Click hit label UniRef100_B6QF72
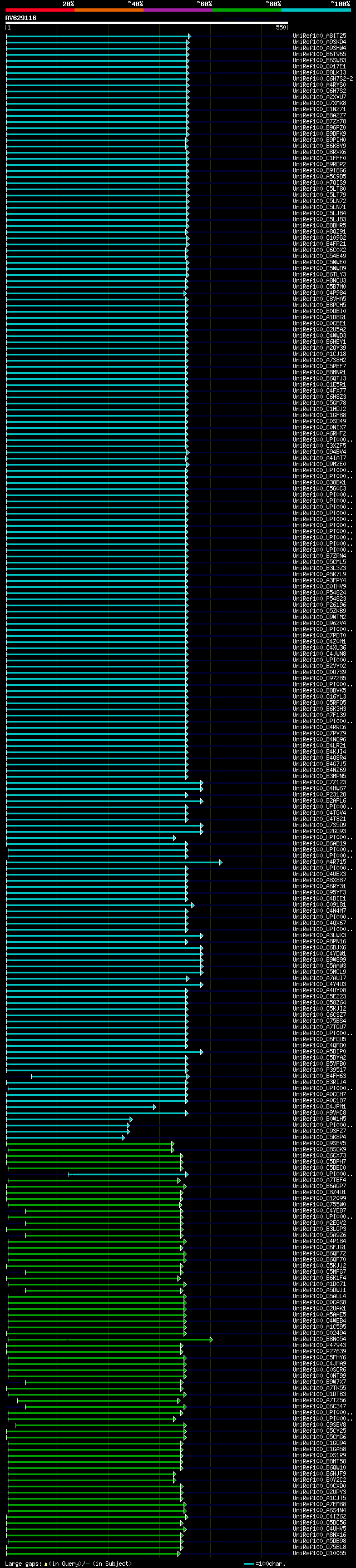 pos(319,1253)
